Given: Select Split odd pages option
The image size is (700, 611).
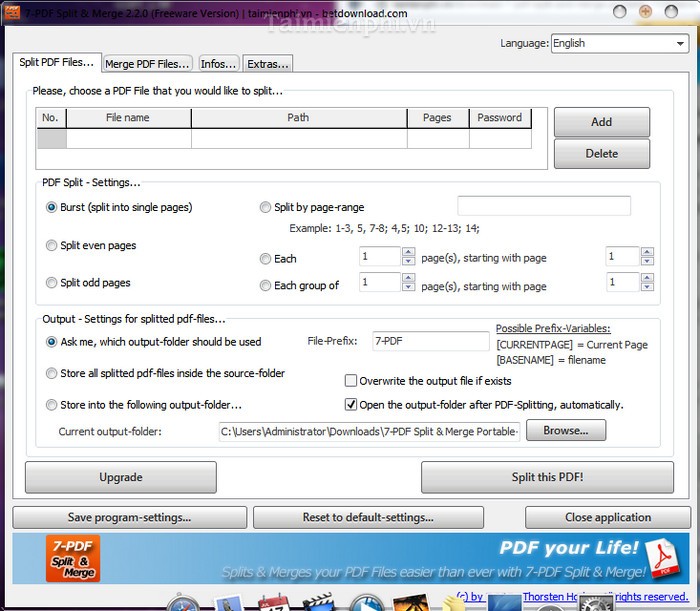Looking at the screenshot, I should pos(51,283).
